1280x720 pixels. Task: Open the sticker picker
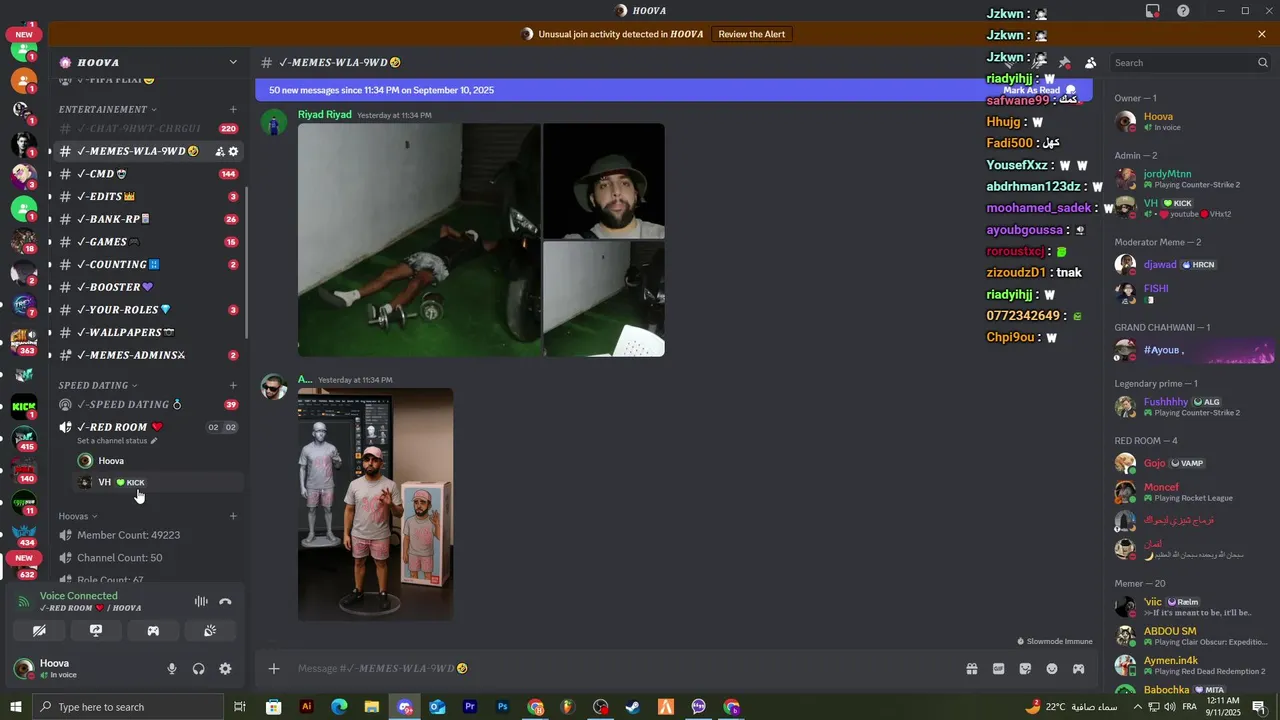coord(1025,668)
